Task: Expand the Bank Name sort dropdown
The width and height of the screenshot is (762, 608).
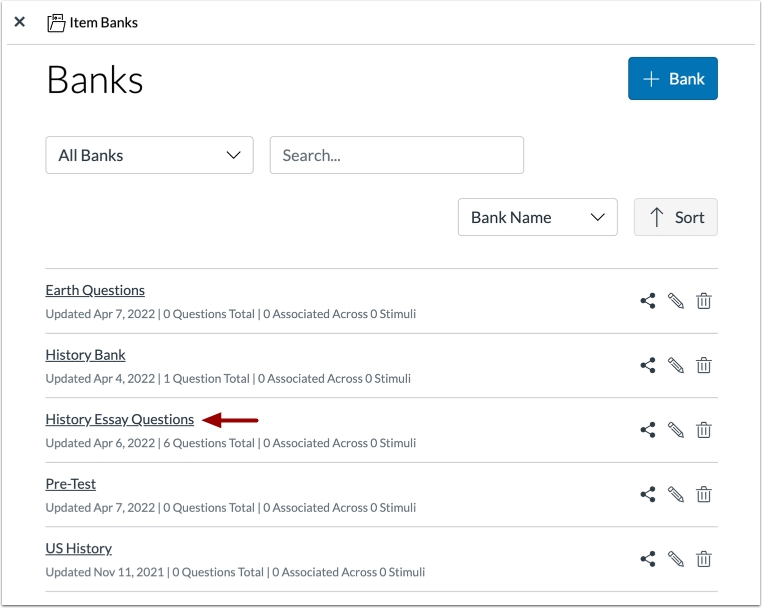Action: click(537, 217)
